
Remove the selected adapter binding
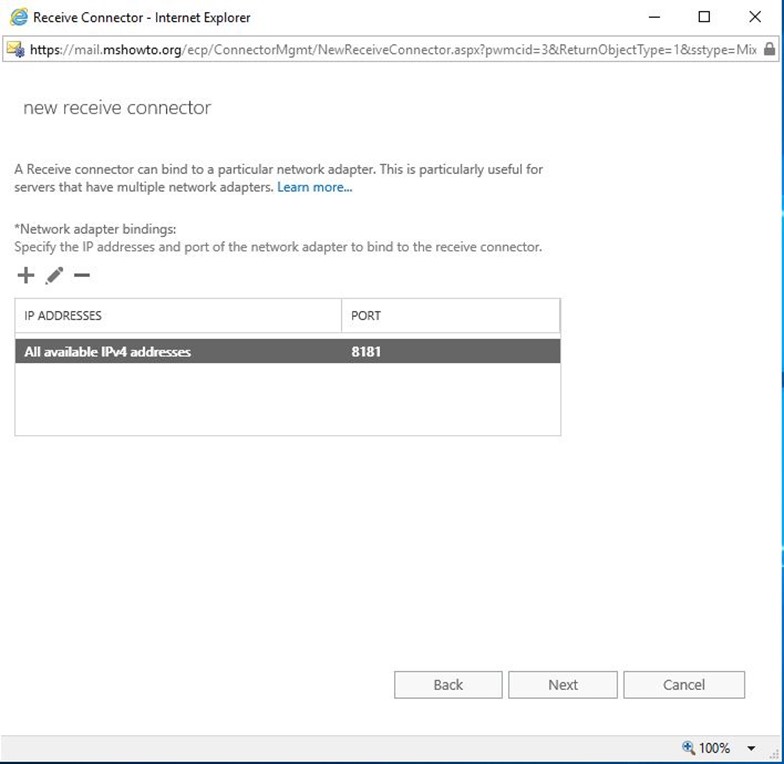coord(82,275)
